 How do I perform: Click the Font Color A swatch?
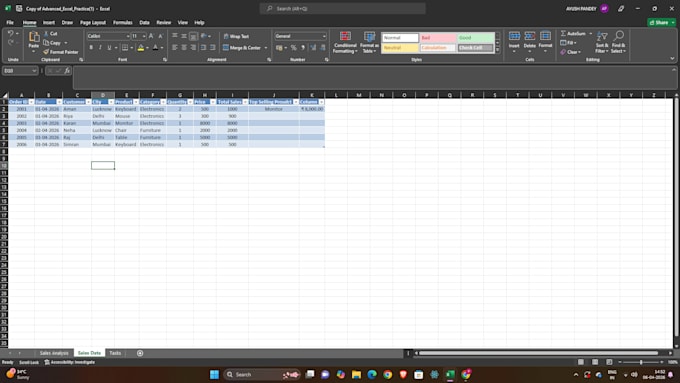pos(155,48)
